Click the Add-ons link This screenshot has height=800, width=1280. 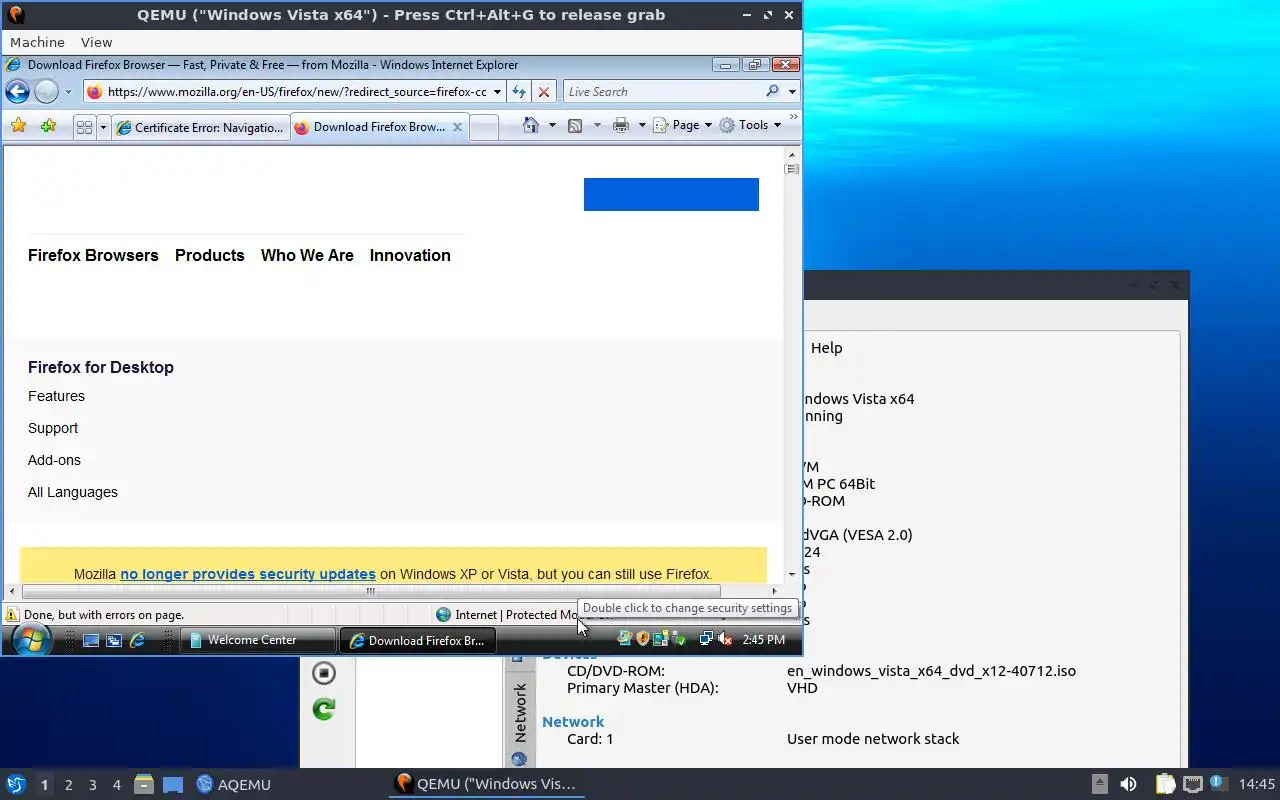(x=54, y=460)
